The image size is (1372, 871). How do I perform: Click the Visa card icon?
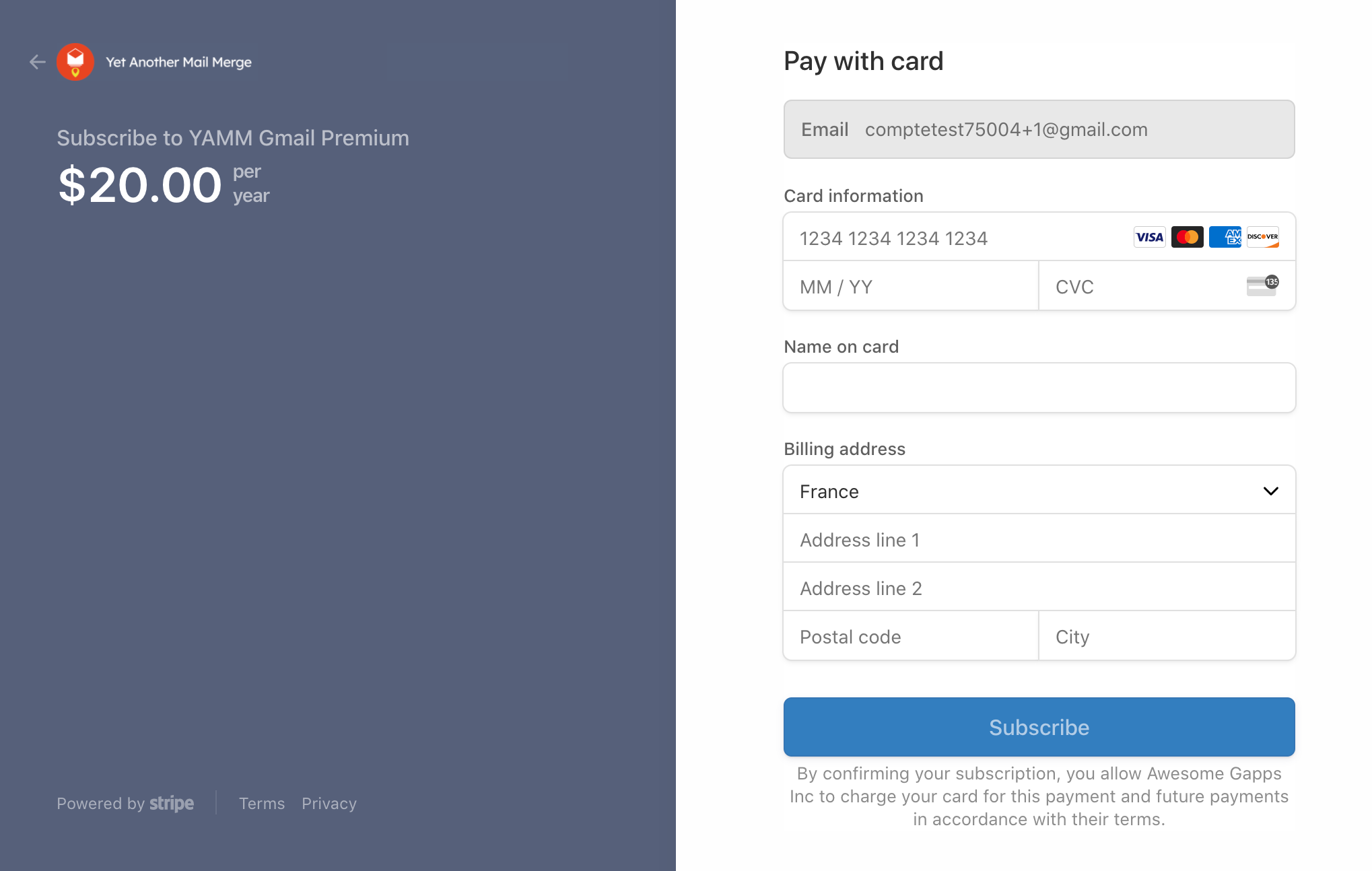point(1149,237)
